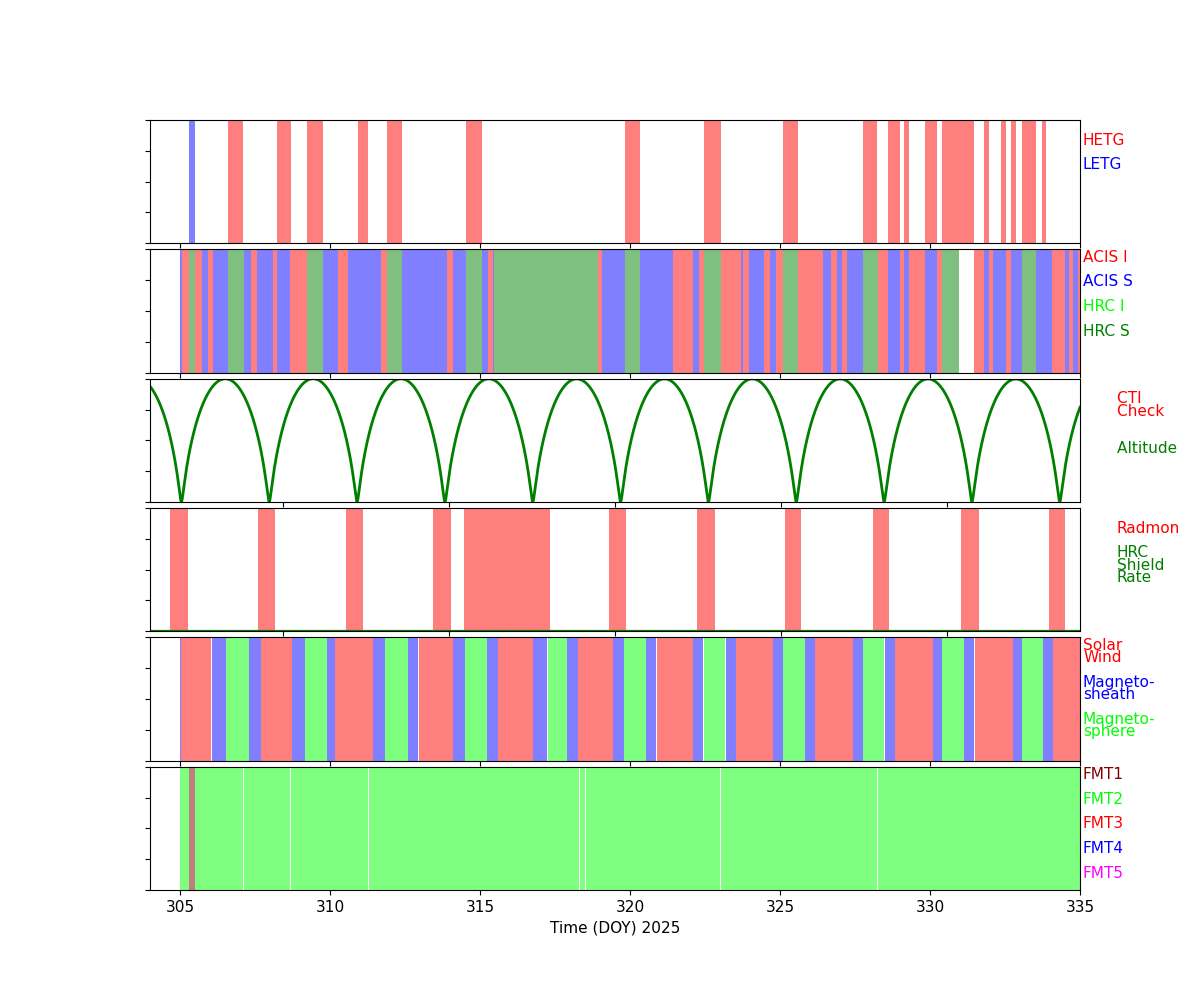The height and width of the screenshot is (1000, 1200).
Task: Select the HRC Shield Rate label
Action: (1139, 565)
